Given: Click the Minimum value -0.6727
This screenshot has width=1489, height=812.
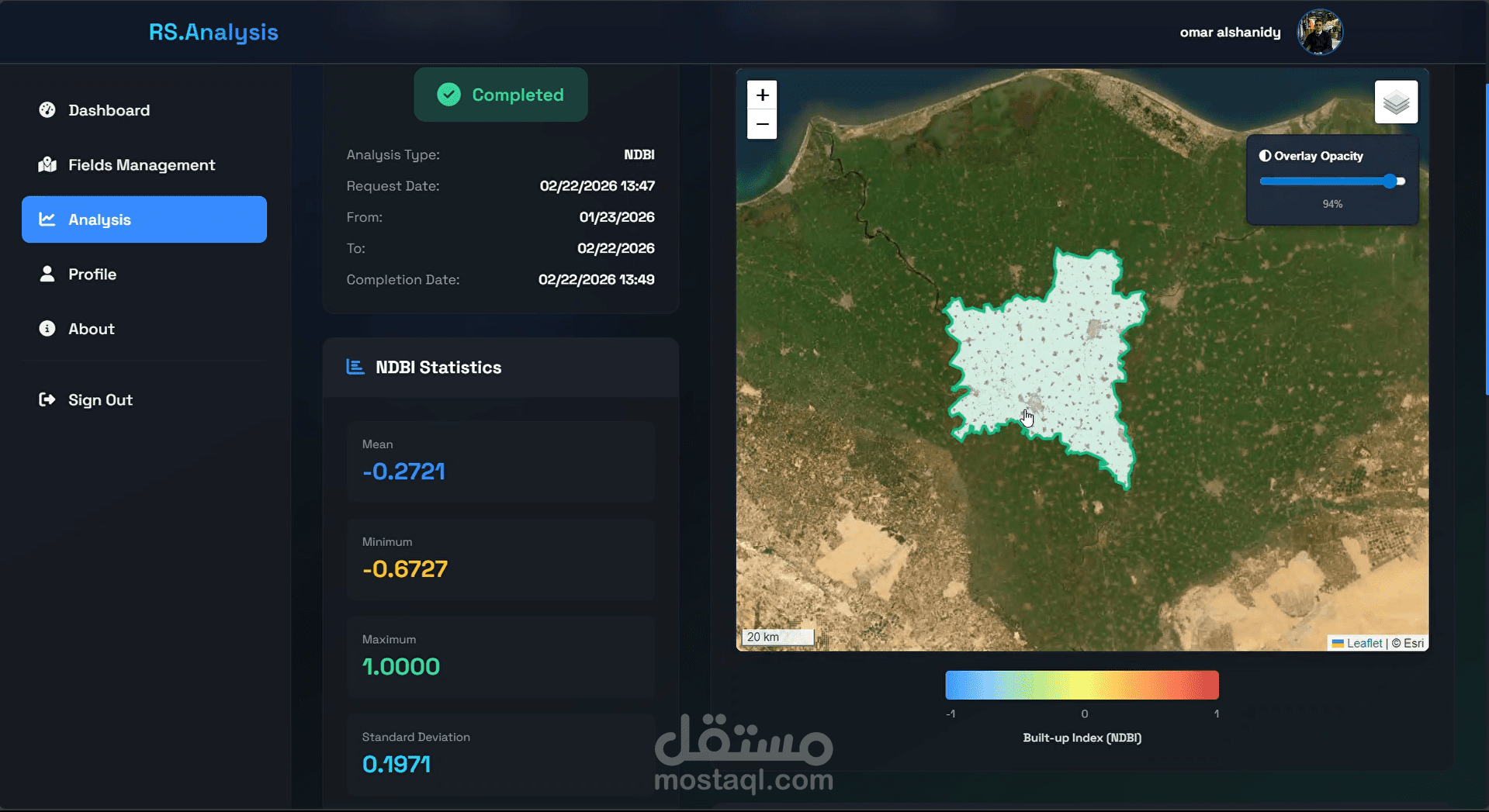Looking at the screenshot, I should click(x=405, y=569).
